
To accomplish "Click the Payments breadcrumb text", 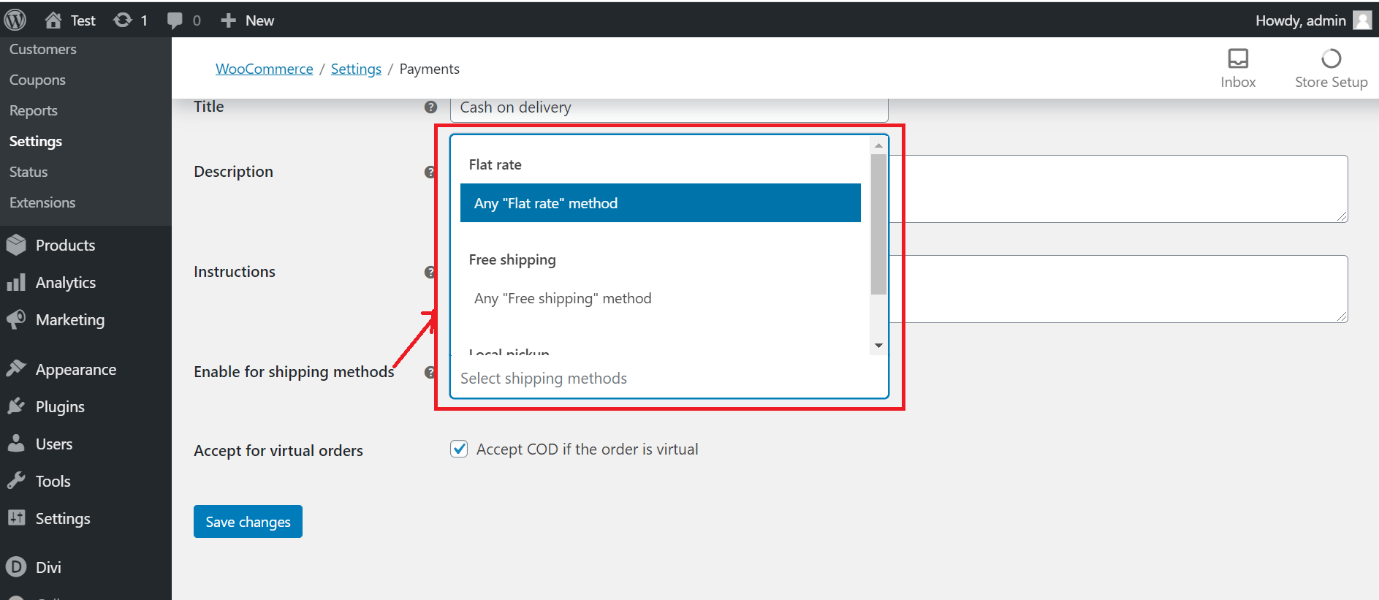I will click(430, 69).
